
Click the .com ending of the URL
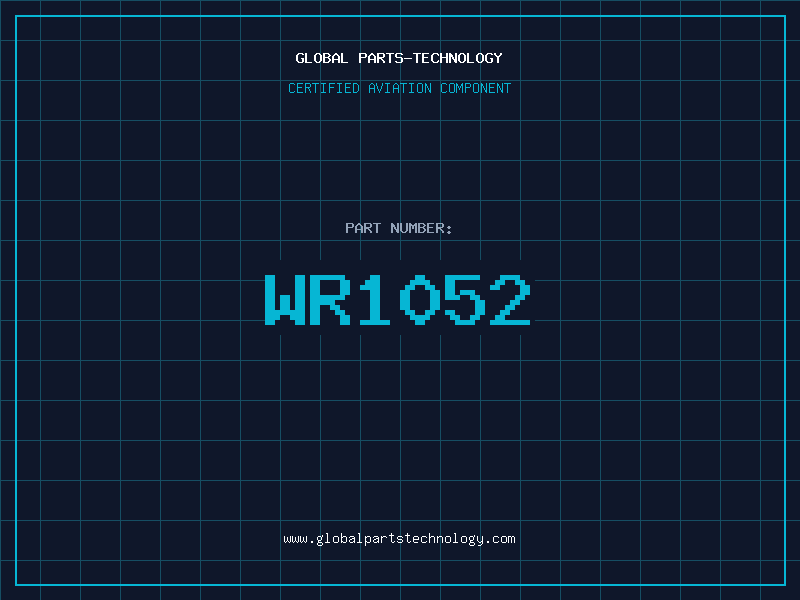(x=500, y=538)
